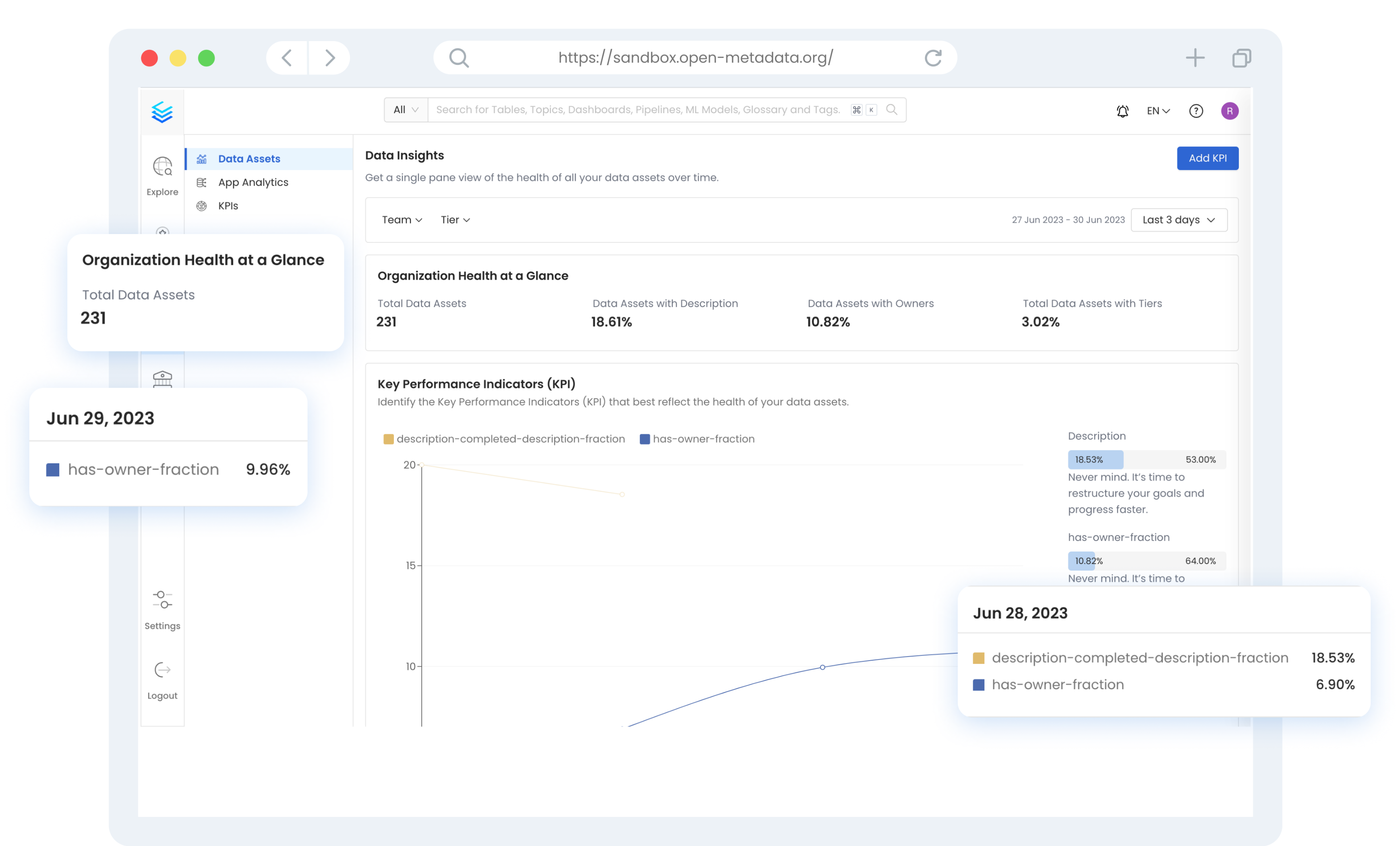Viewport: 1400px width, 846px height.
Task: Open the EN language selector
Action: 1158,111
